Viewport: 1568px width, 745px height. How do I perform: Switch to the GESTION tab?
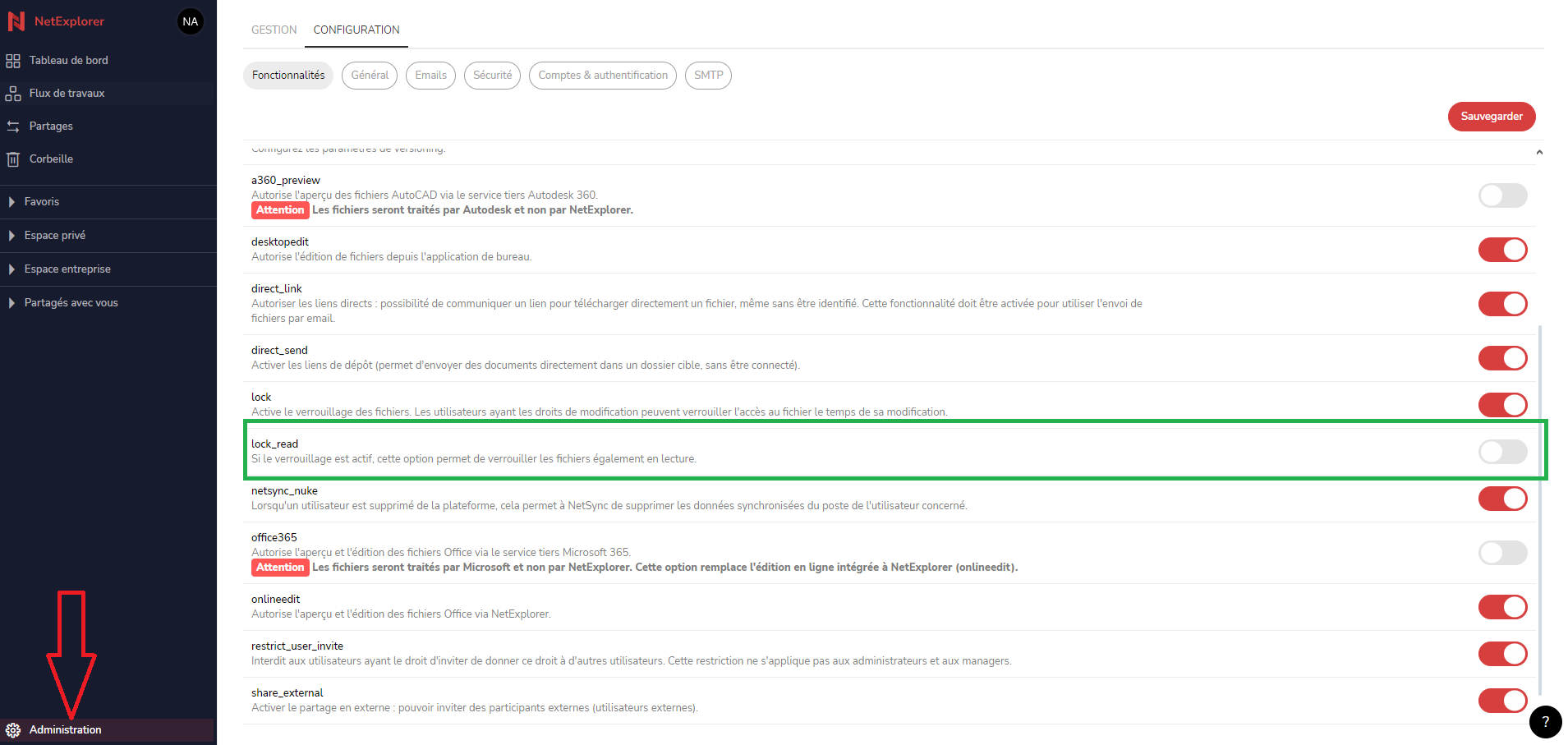[274, 30]
